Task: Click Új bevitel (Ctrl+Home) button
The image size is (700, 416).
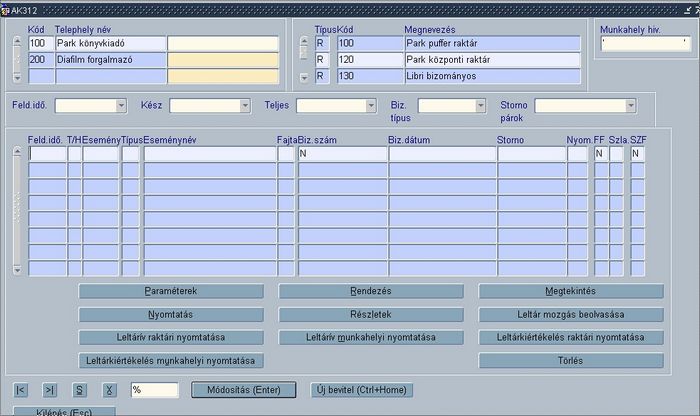Action: pyautogui.click(x=362, y=390)
